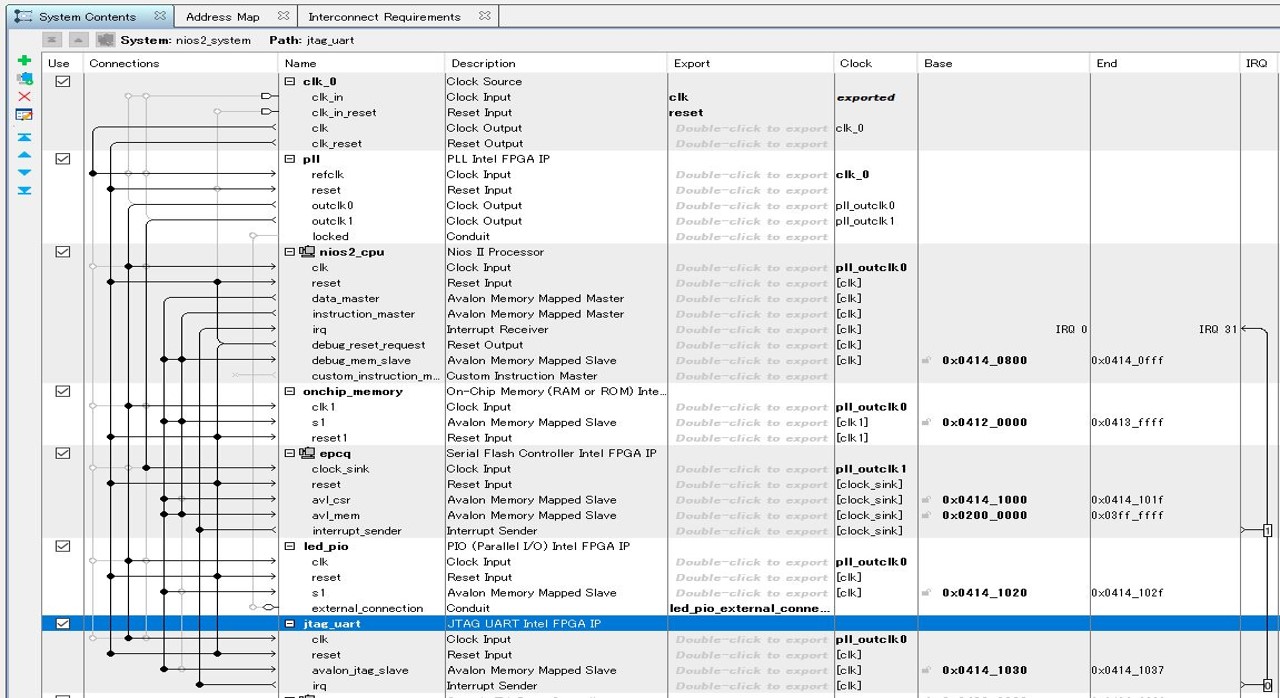Screen dimensions: 1280x698
Task: Open parameter editor via the edit icon
Action: click(x=22, y=113)
